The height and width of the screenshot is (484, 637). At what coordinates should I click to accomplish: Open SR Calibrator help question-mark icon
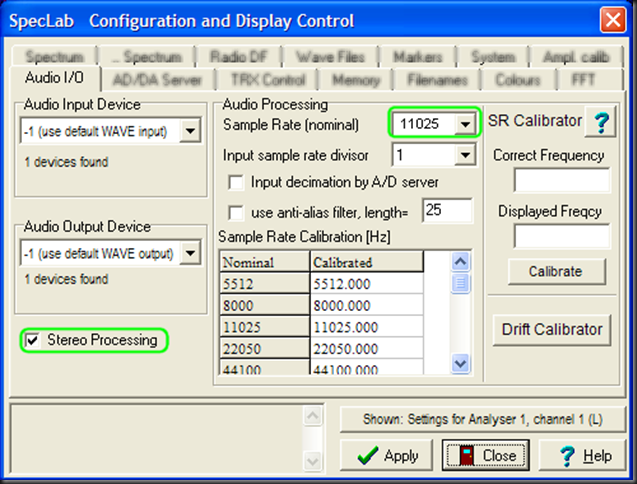point(601,122)
